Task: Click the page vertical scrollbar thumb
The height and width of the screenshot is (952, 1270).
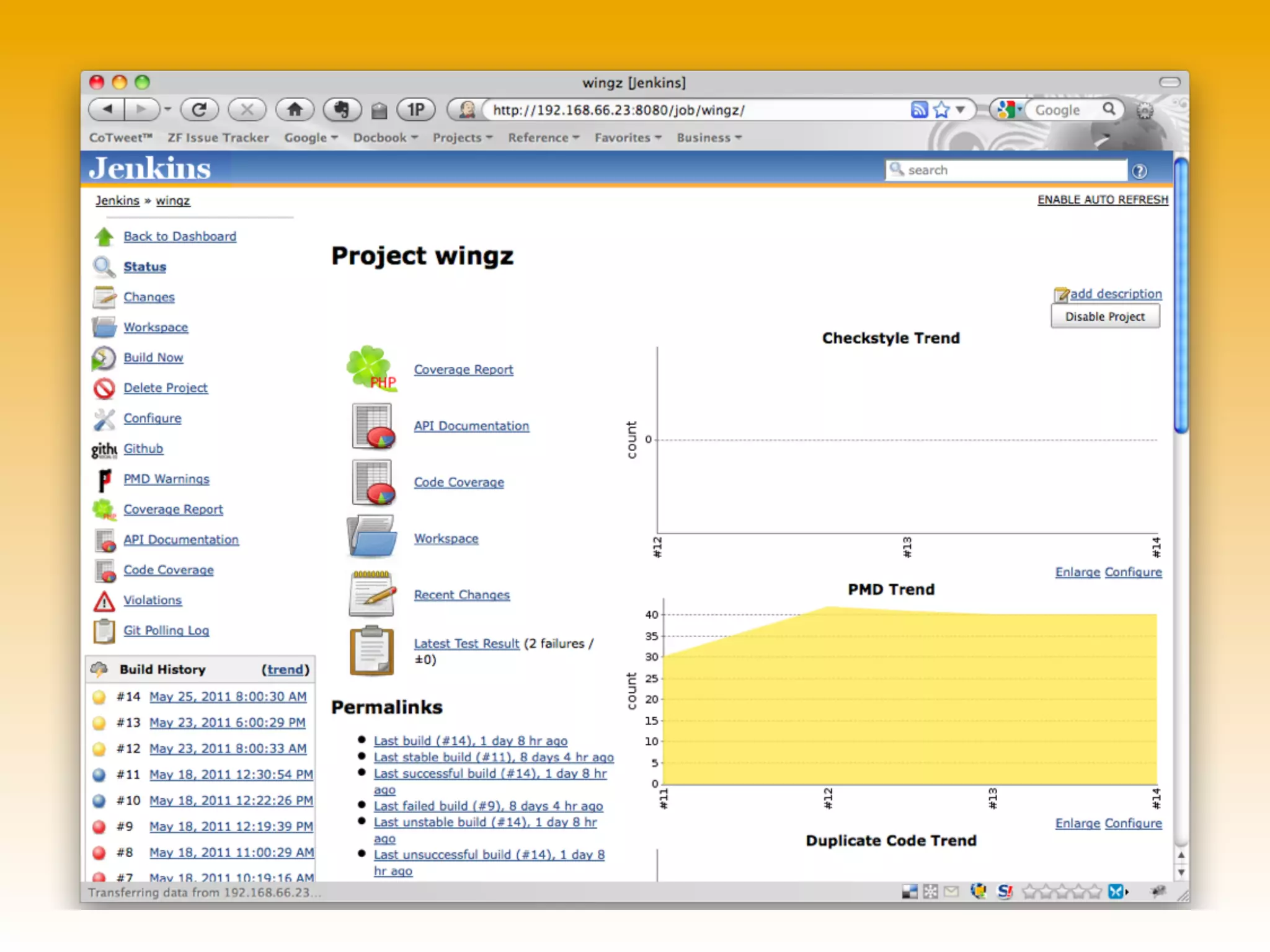Action: (1181, 296)
